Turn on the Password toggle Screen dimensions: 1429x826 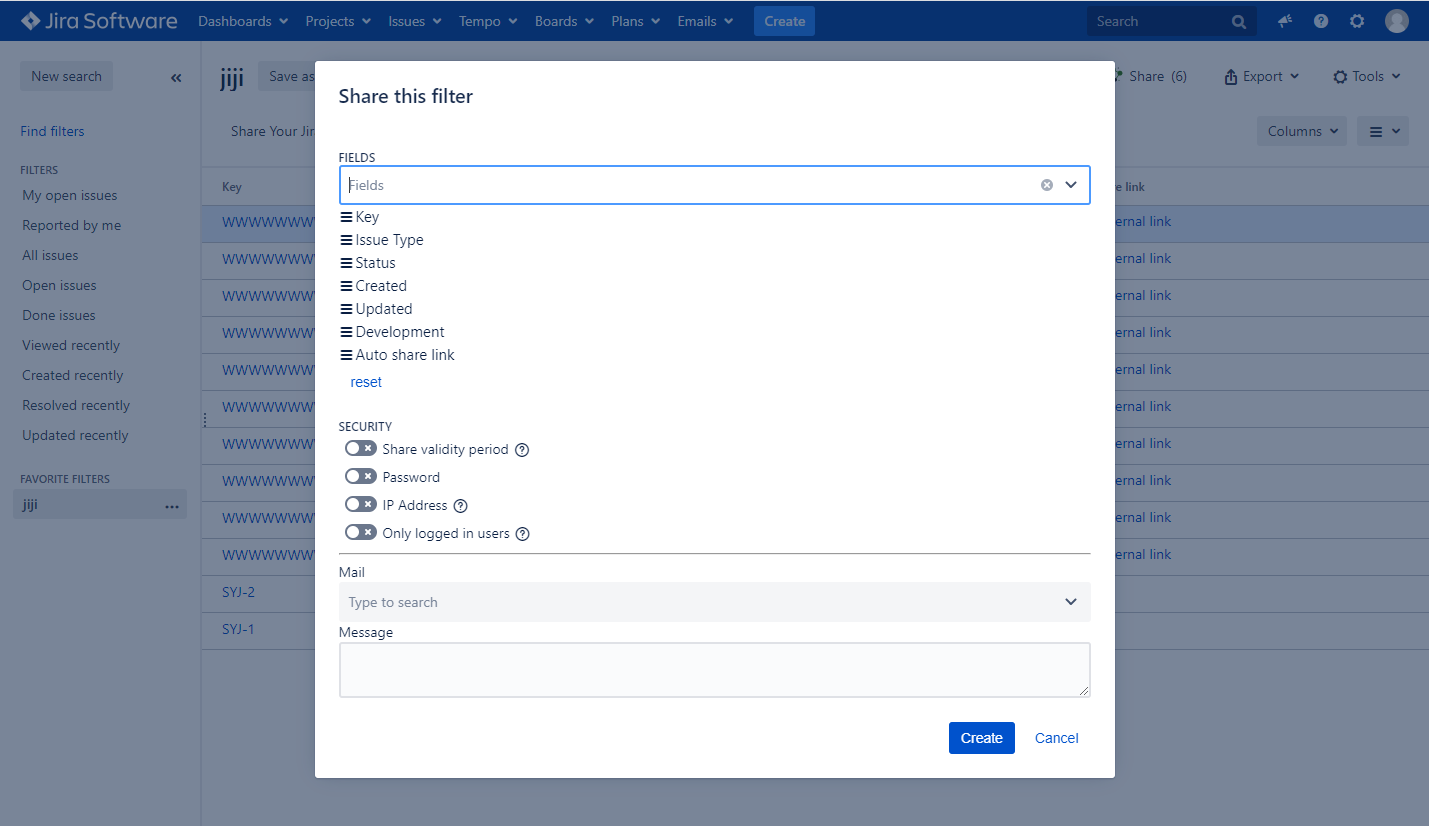click(360, 477)
